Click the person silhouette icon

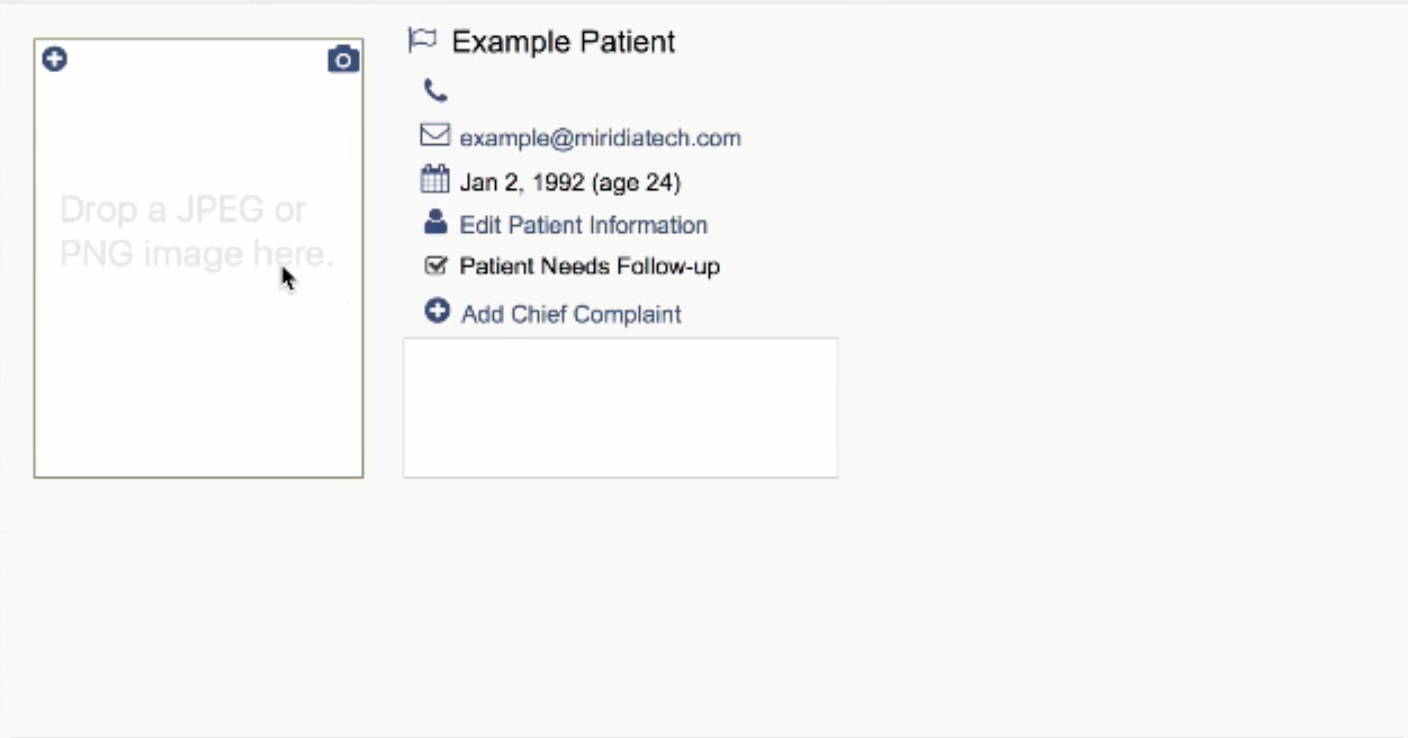point(435,222)
